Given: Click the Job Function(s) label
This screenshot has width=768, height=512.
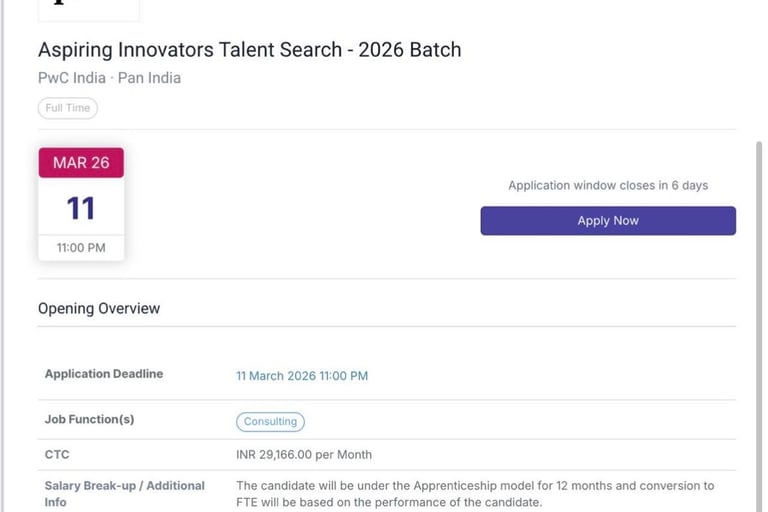Looking at the screenshot, I should tap(89, 420).
